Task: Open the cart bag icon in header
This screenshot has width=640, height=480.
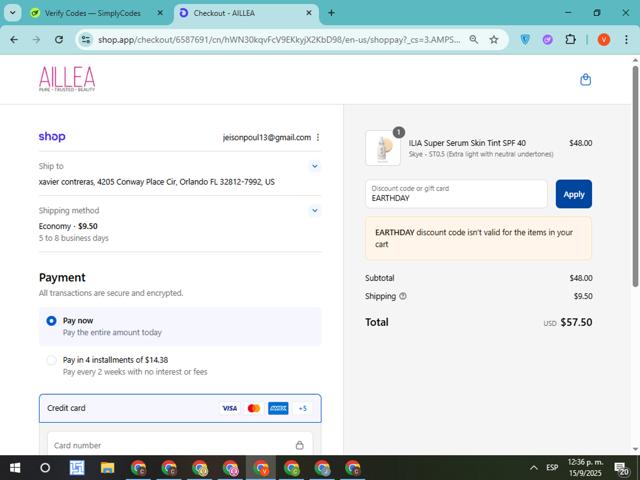Action: (585, 80)
